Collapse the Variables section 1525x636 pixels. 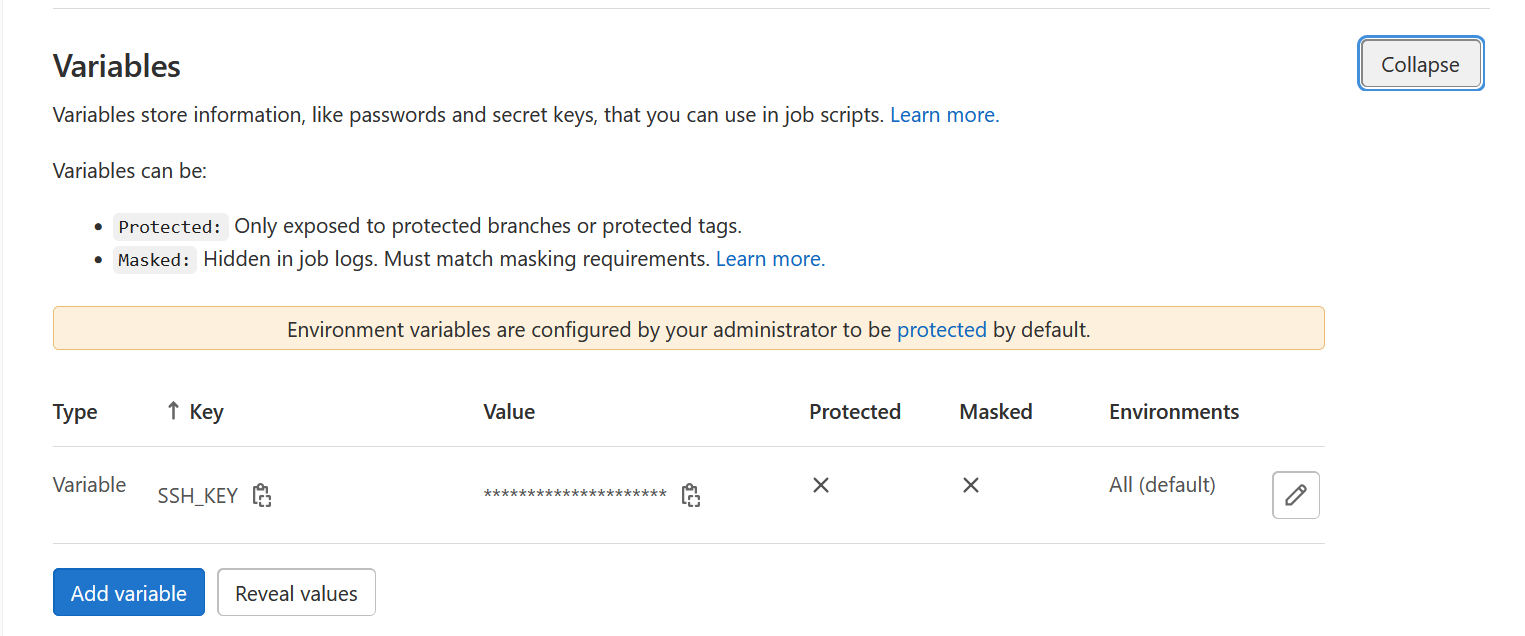(x=1420, y=64)
